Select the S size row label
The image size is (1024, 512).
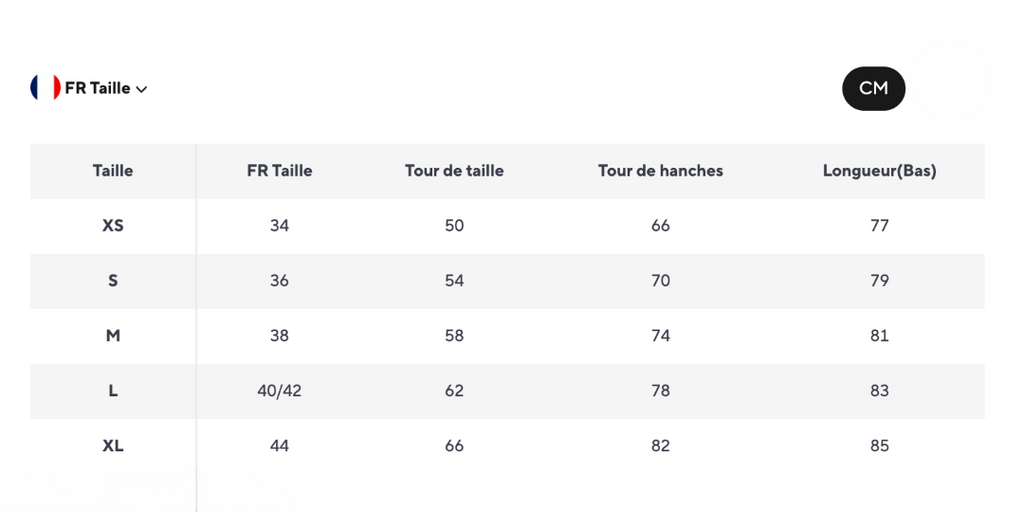point(113,281)
